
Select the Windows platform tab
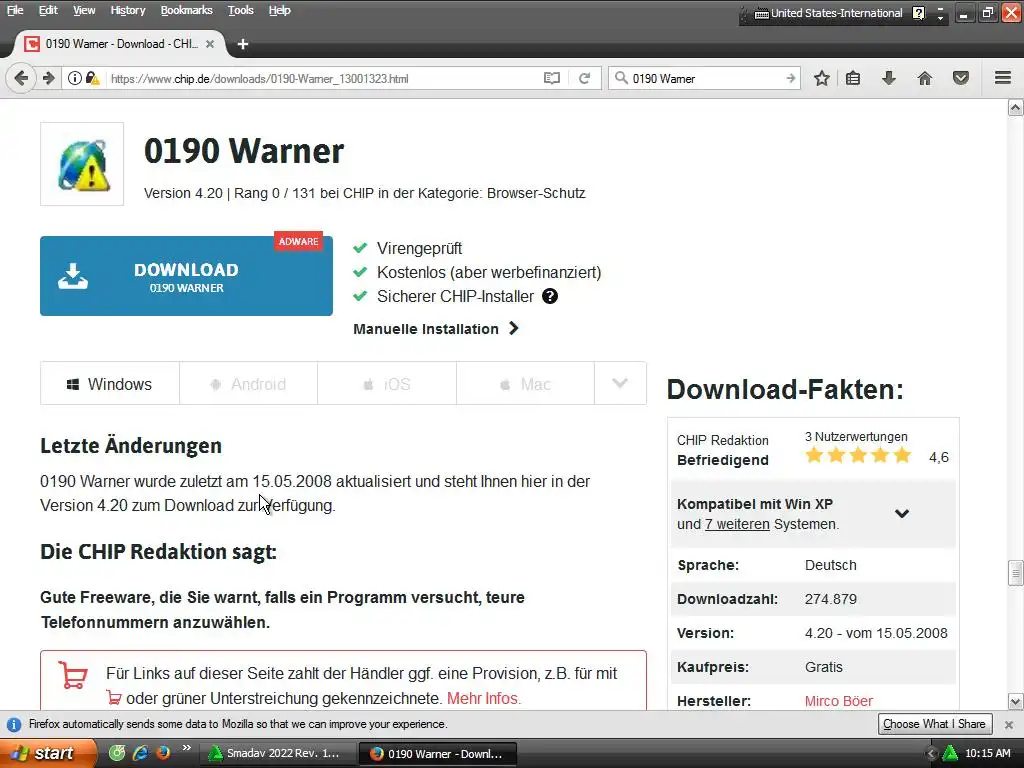click(110, 383)
